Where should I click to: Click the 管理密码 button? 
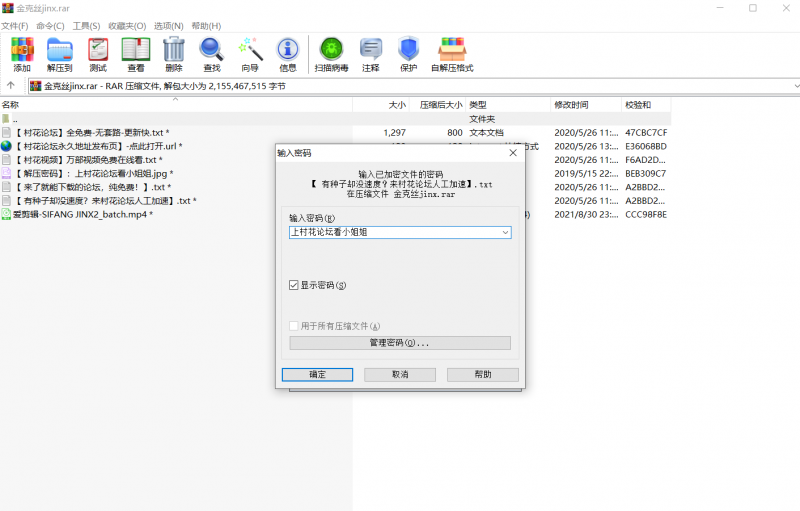coord(399,343)
